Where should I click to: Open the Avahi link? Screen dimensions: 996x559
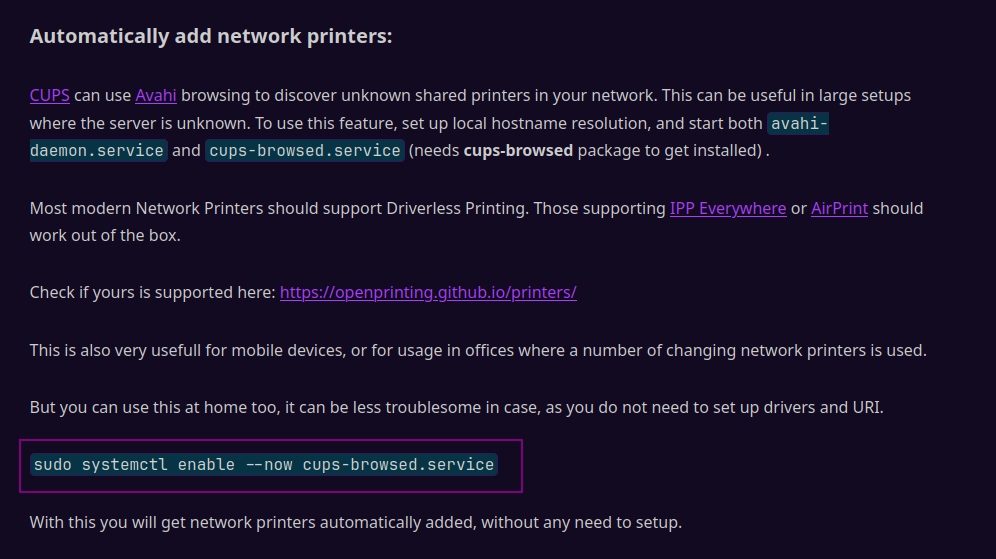click(156, 95)
